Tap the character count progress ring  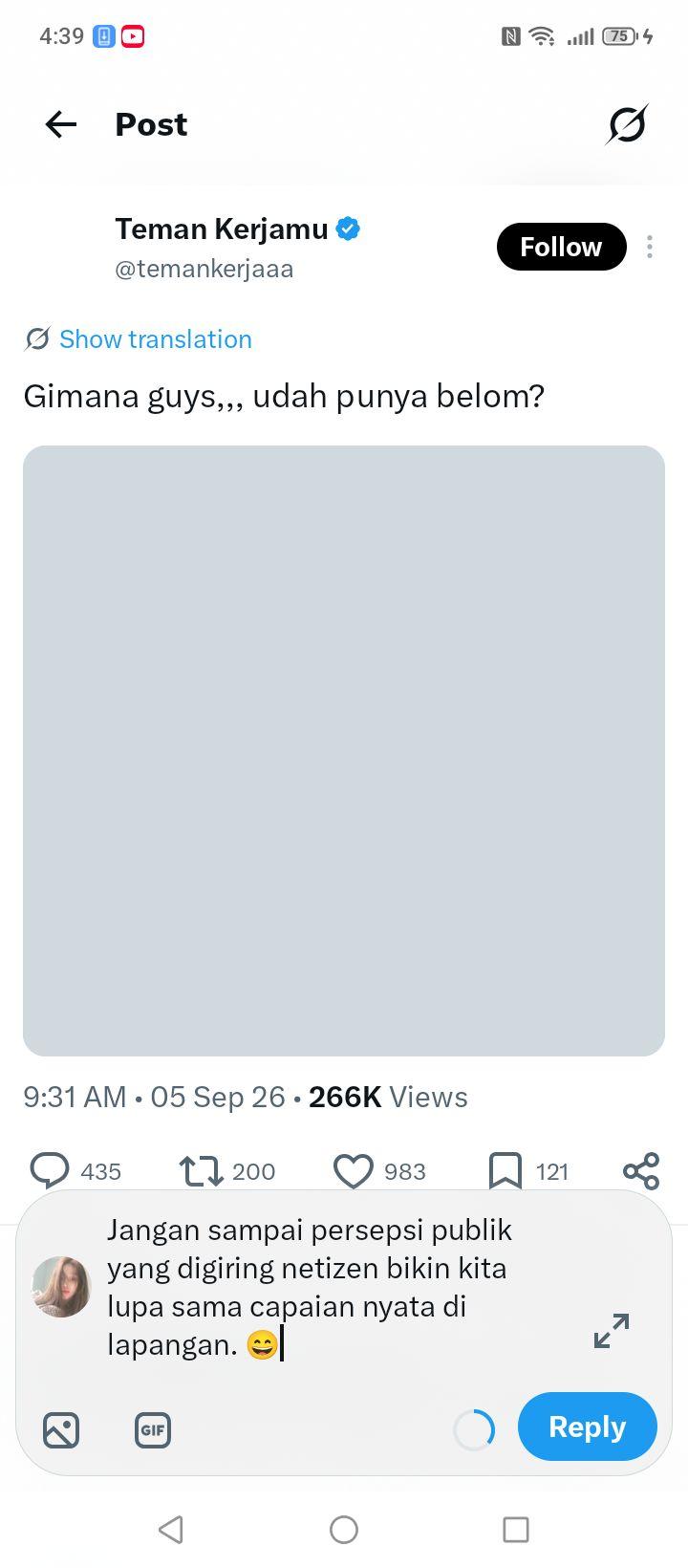tap(474, 1430)
